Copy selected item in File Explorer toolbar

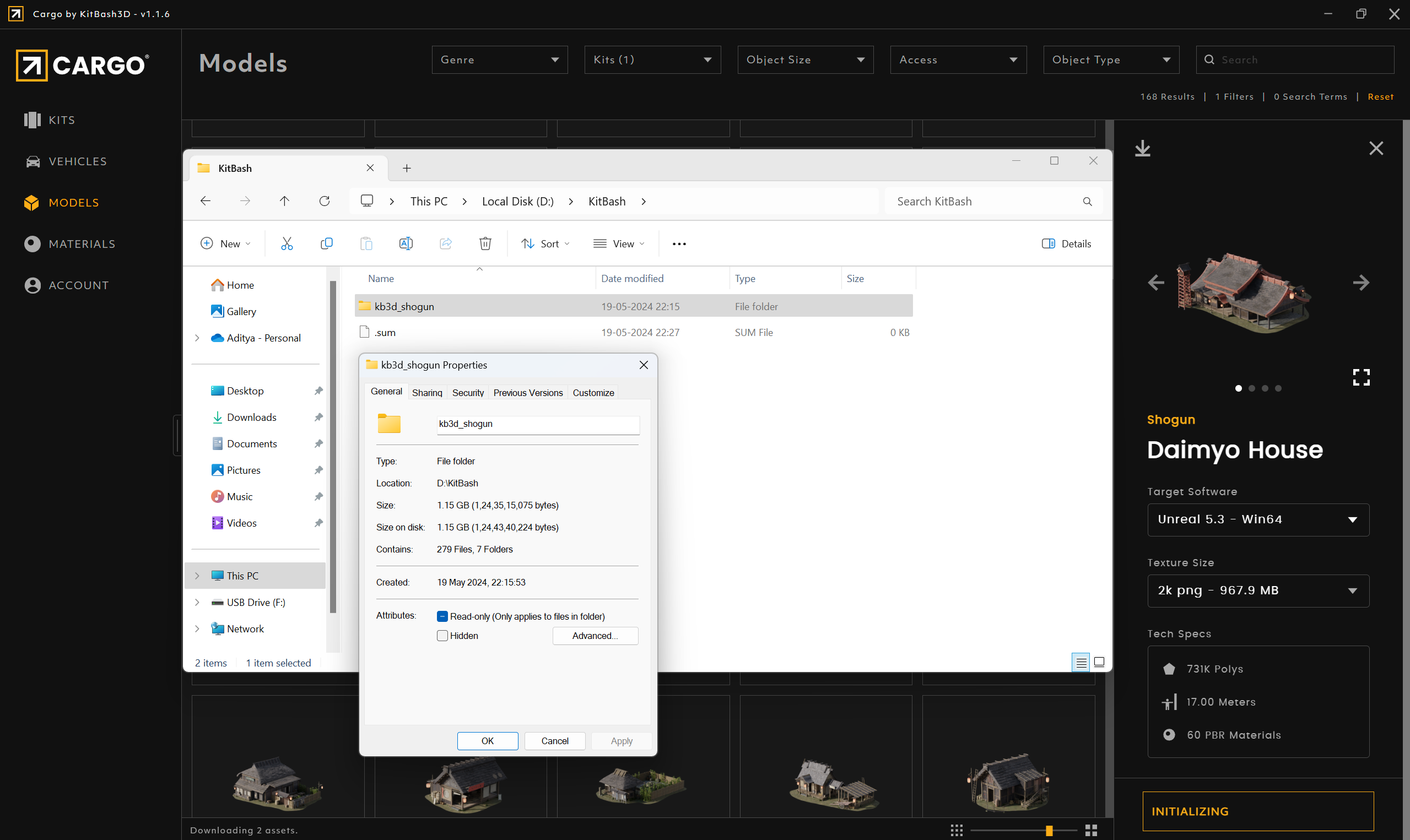click(x=327, y=243)
